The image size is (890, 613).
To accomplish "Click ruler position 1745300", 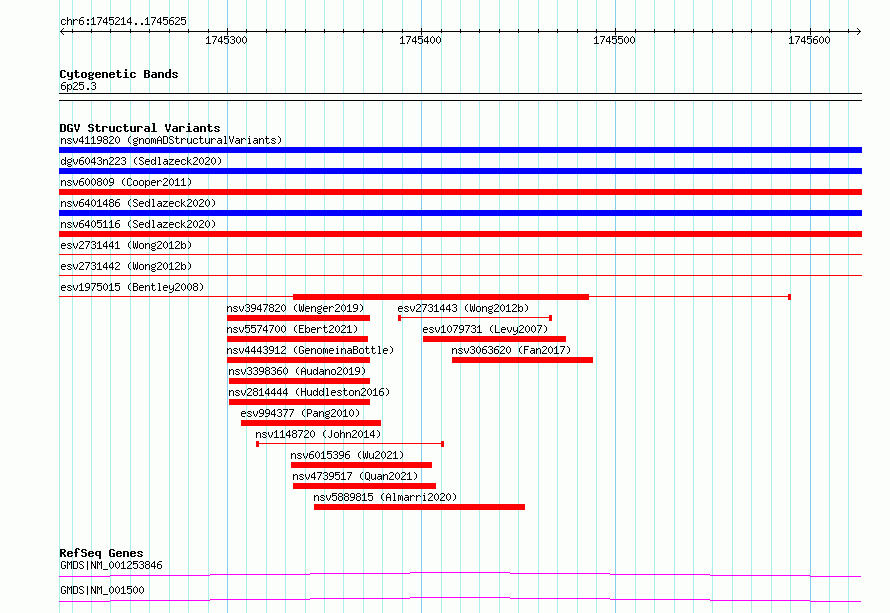I will 226,40.
